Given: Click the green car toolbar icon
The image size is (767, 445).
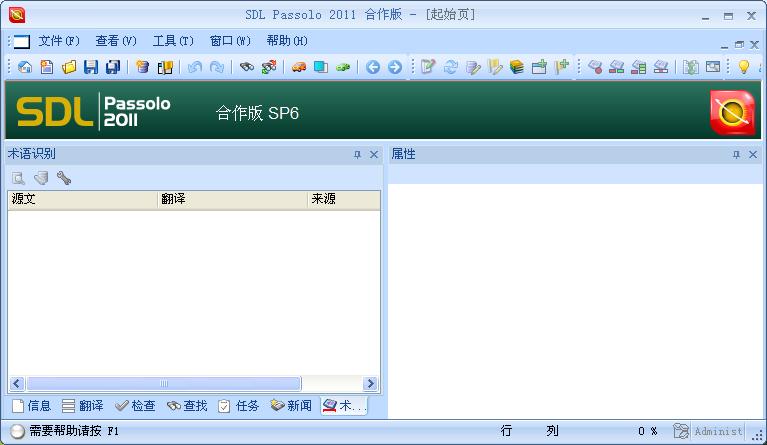Looking at the screenshot, I should pyautogui.click(x=343, y=67).
